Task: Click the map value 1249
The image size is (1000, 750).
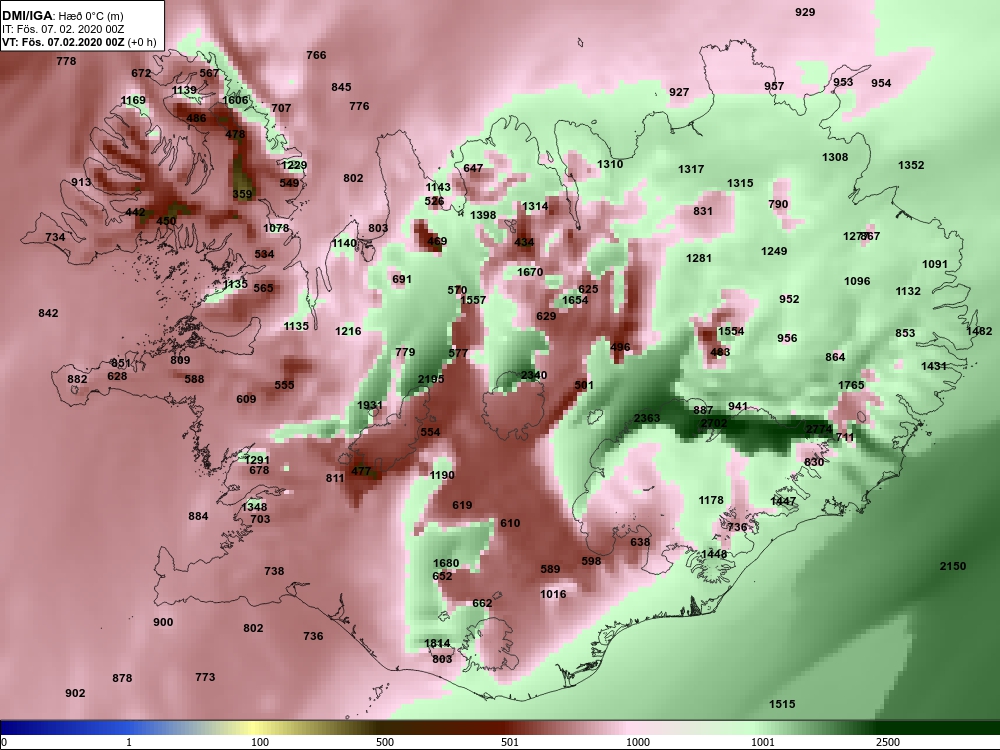Action: [x=774, y=251]
